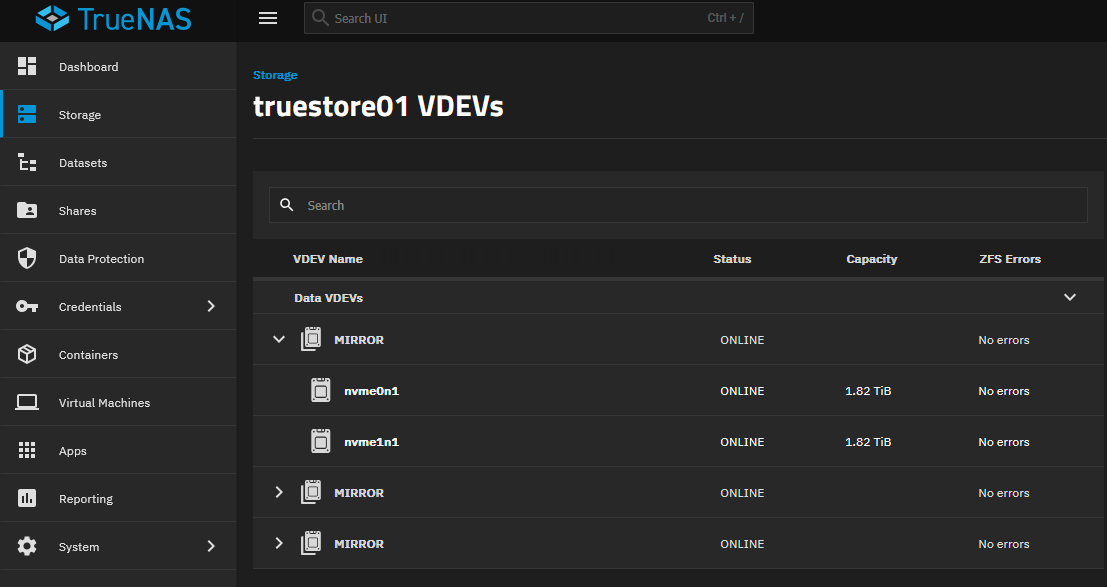Click the Credentials key icon
This screenshot has height=587, width=1107.
click(x=27, y=307)
